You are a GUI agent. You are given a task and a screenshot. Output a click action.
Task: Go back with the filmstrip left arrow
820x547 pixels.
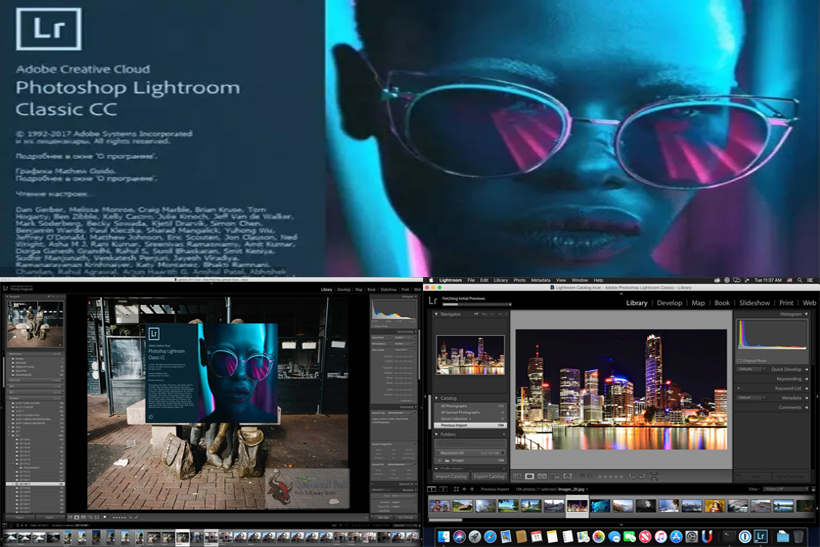464,489
